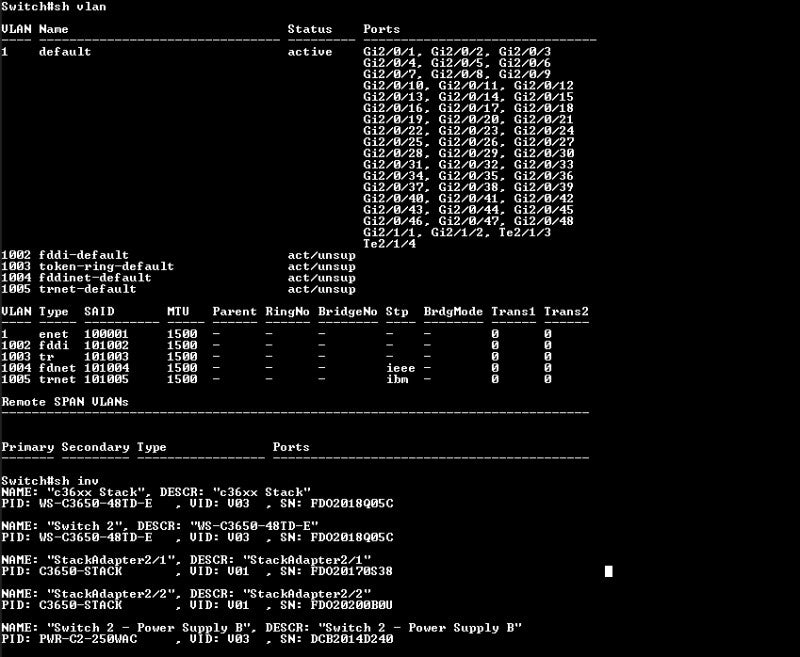Click the 'Switch#sh inv' command line
Image resolution: width=800 pixels, height=657 pixels.
pos(50,481)
